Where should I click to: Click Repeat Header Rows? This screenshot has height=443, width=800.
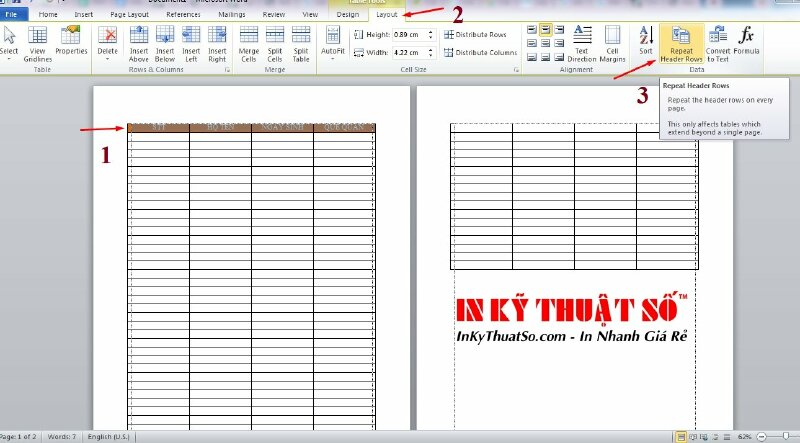(681, 44)
